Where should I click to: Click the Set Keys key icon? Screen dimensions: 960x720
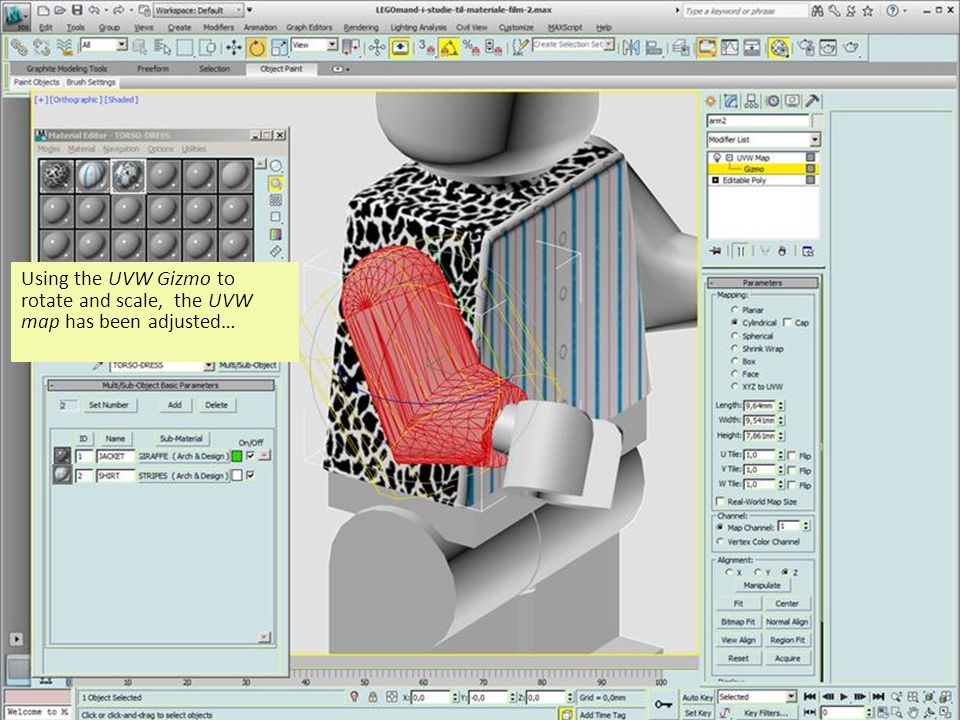[x=663, y=705]
